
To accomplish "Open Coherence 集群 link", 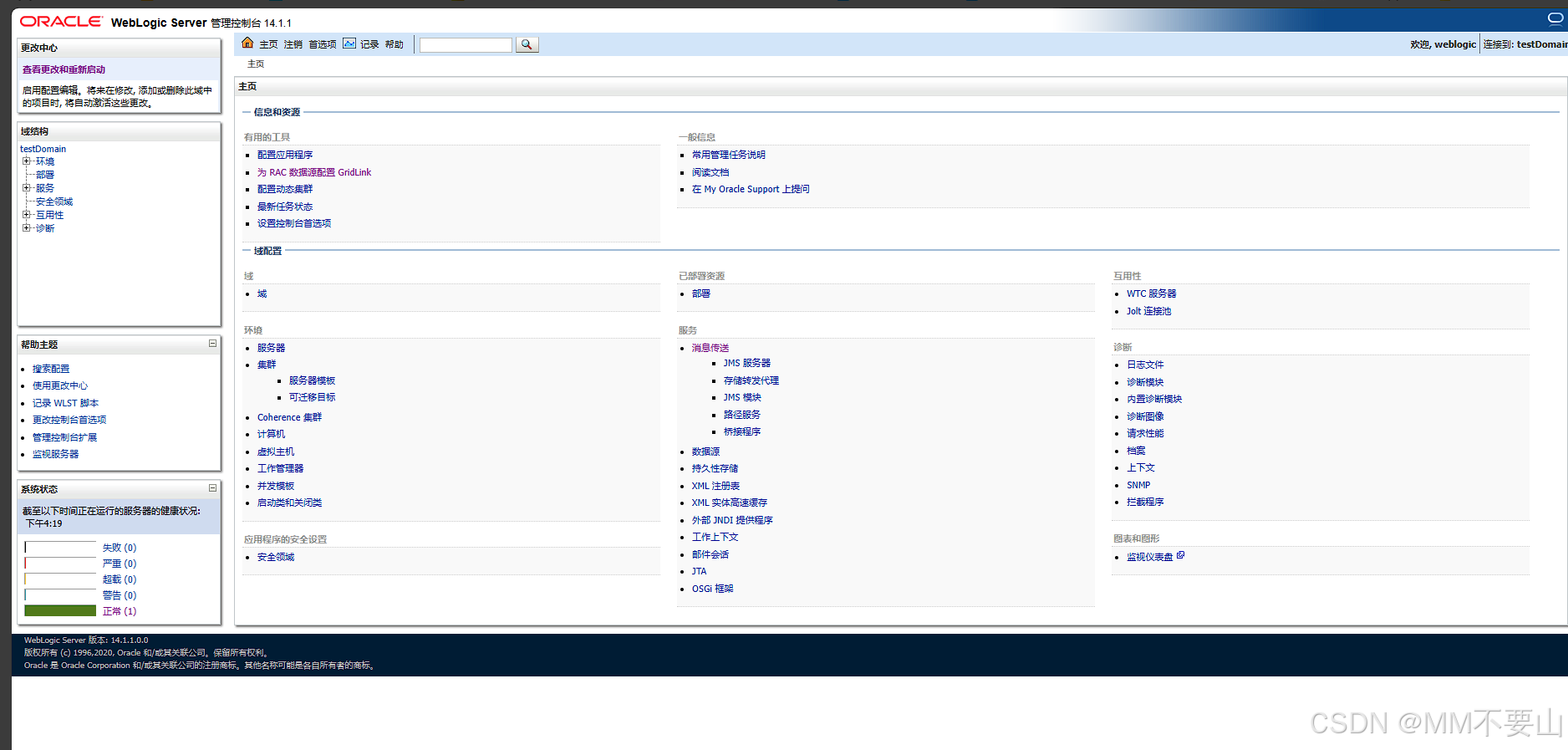I will coord(289,417).
